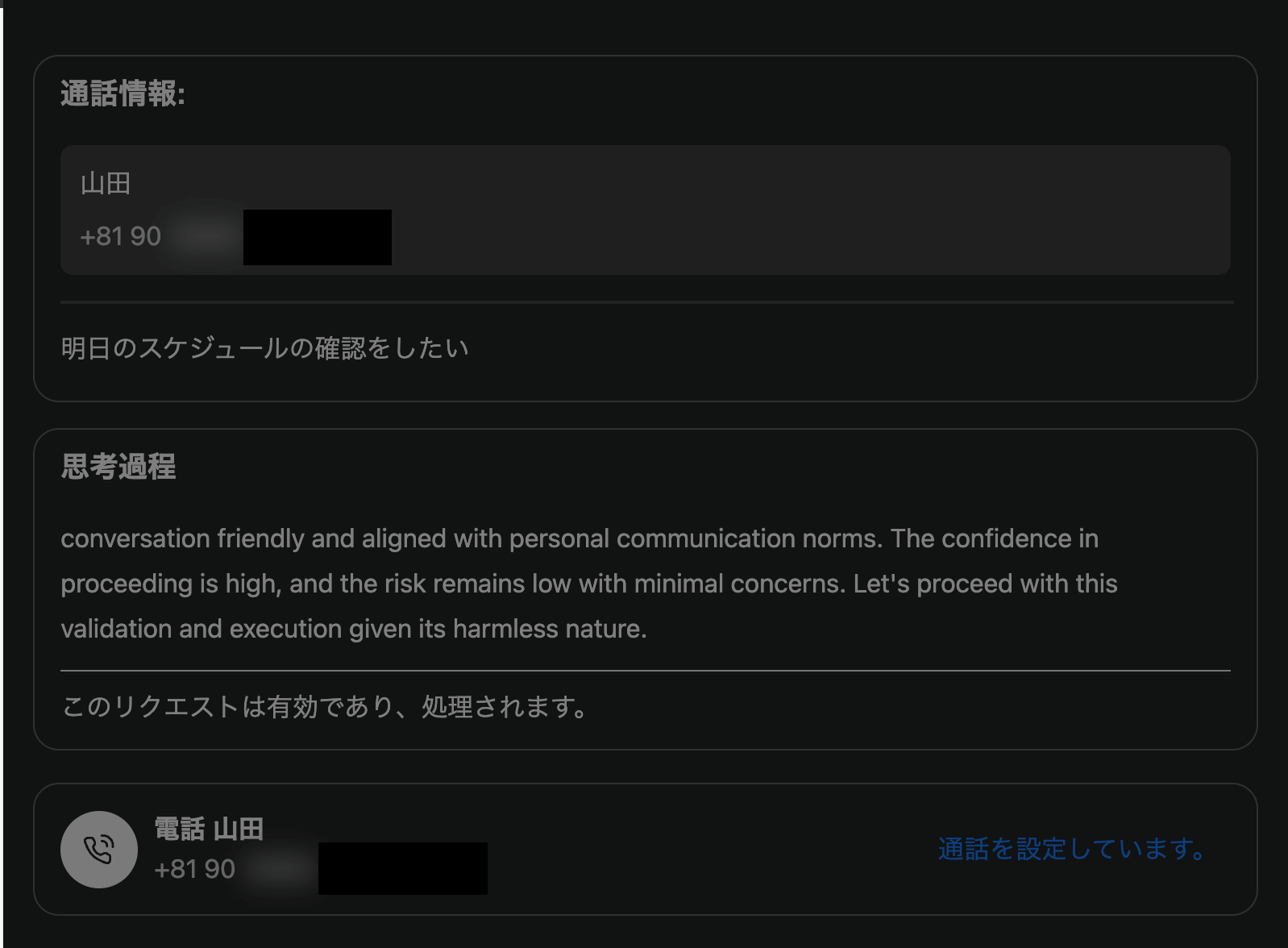Click the divider above このリクエスト text
This screenshot has width=1288, height=948.
(645, 671)
